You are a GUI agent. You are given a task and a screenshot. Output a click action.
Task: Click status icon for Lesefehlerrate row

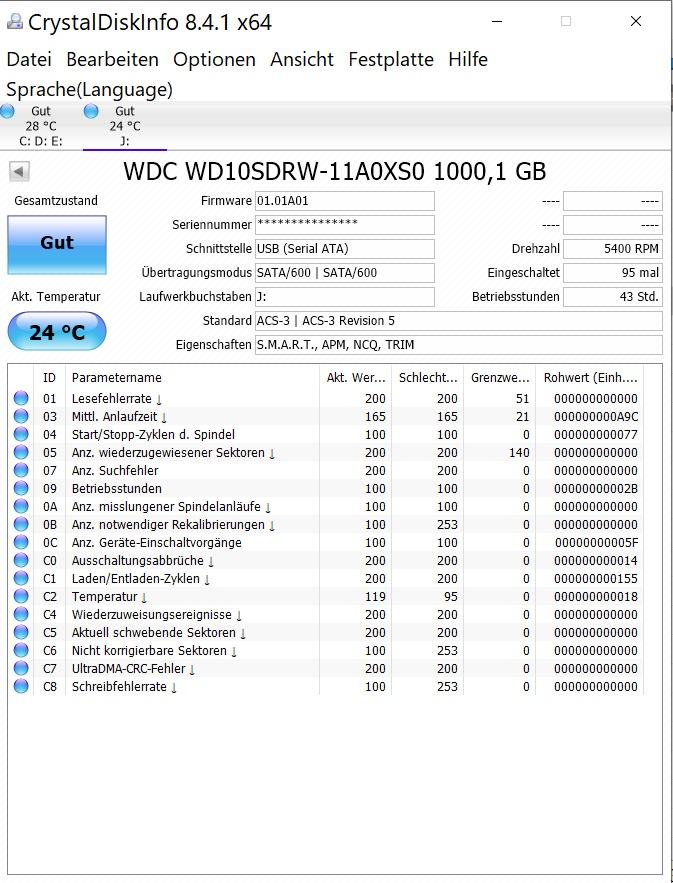point(21,398)
